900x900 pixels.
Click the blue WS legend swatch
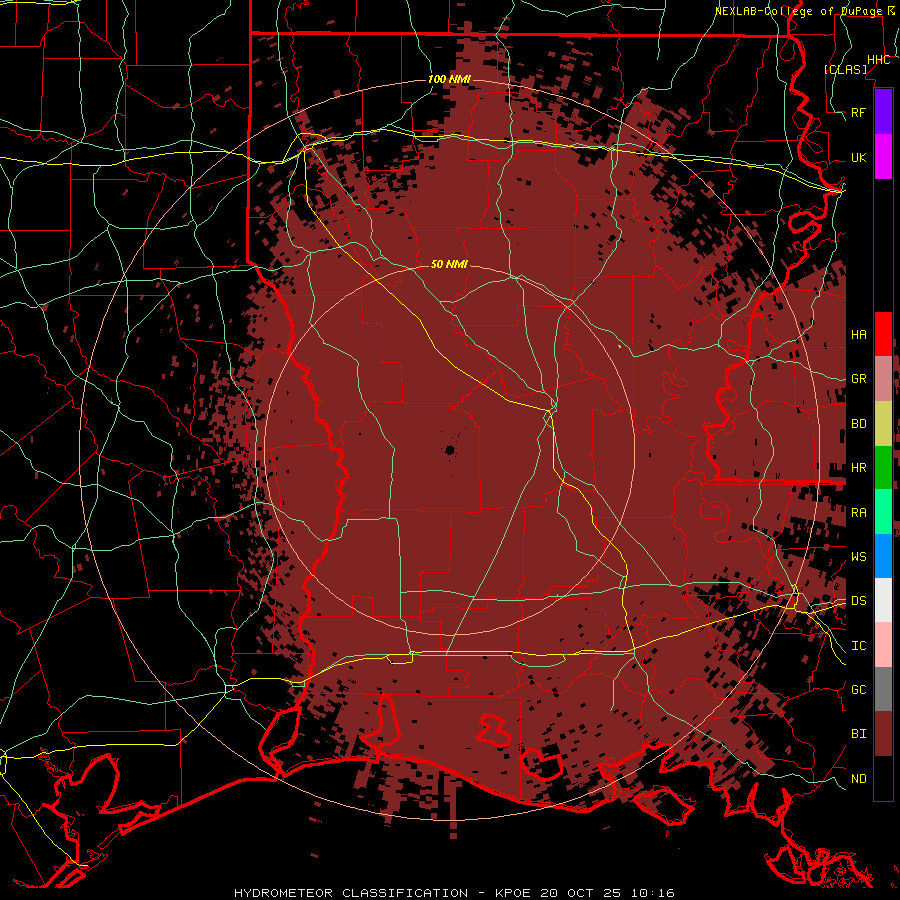[x=883, y=556]
